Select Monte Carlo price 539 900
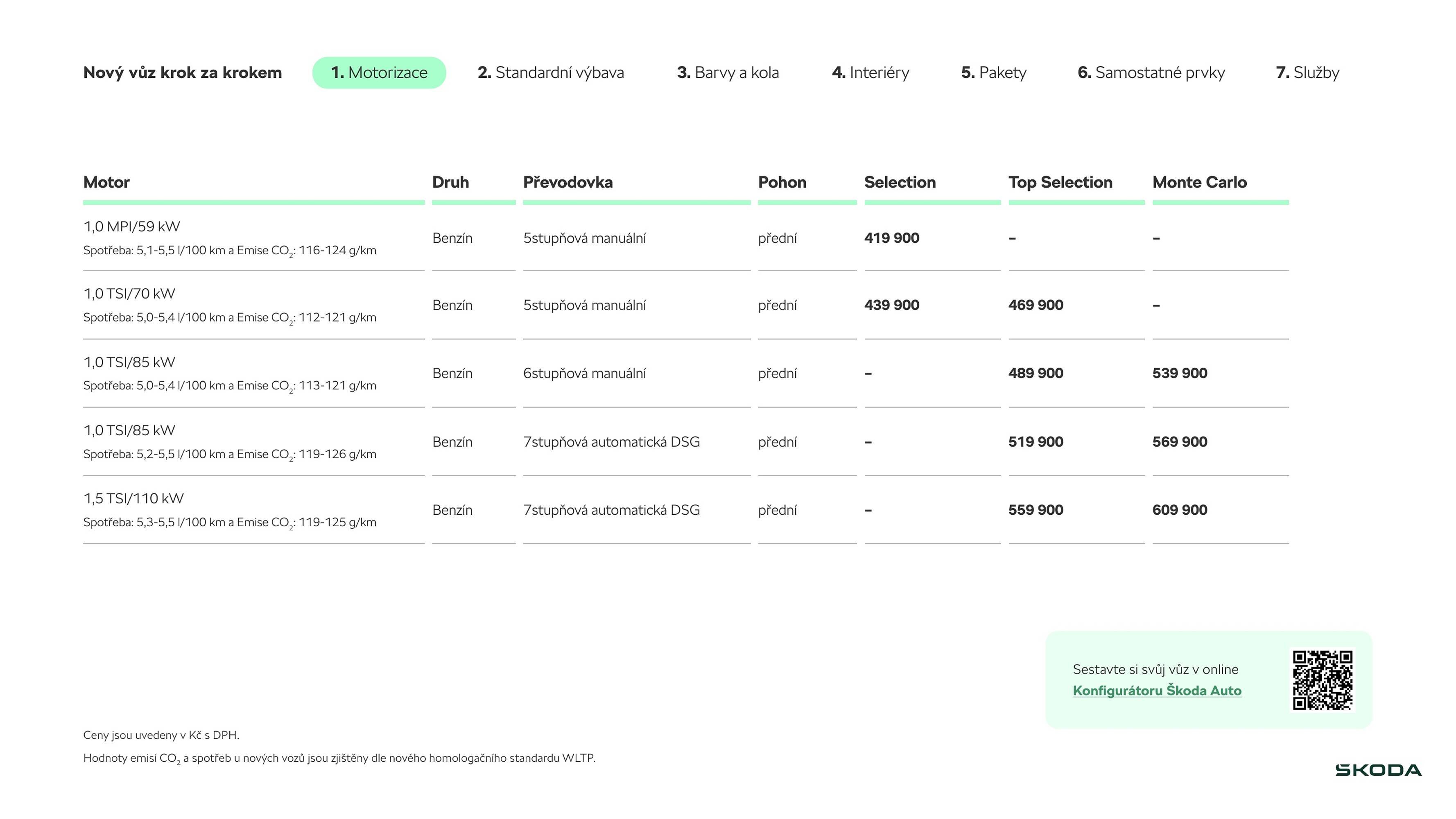The width and height of the screenshot is (1456, 819). click(1180, 373)
